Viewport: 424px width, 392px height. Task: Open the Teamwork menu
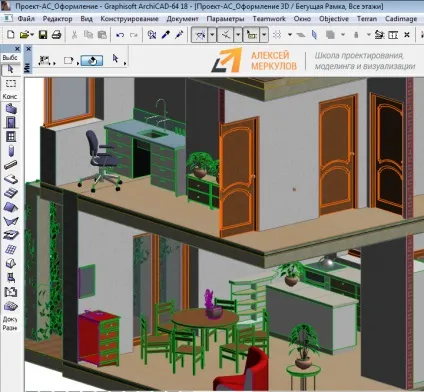[269, 19]
